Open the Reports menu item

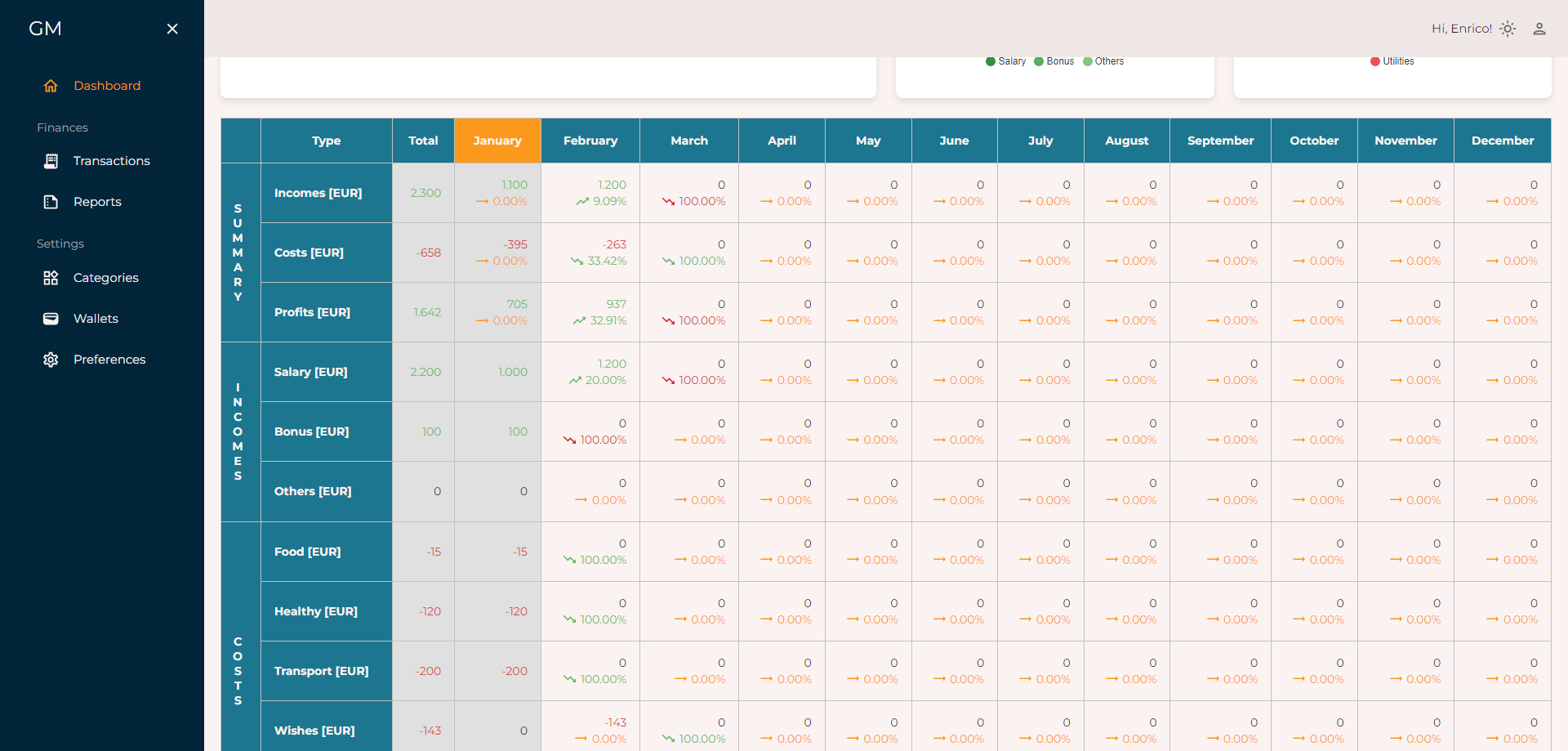point(97,202)
